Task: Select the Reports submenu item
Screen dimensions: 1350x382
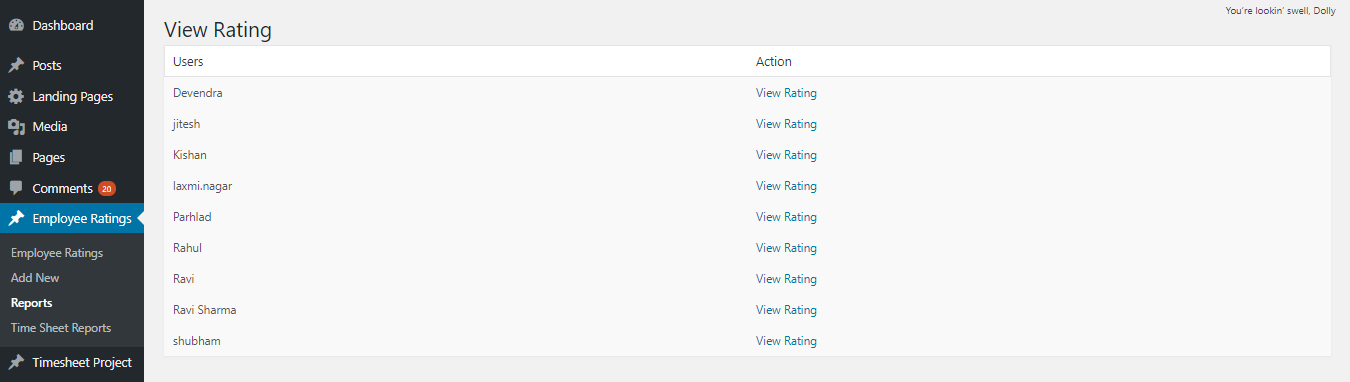Action: (31, 303)
